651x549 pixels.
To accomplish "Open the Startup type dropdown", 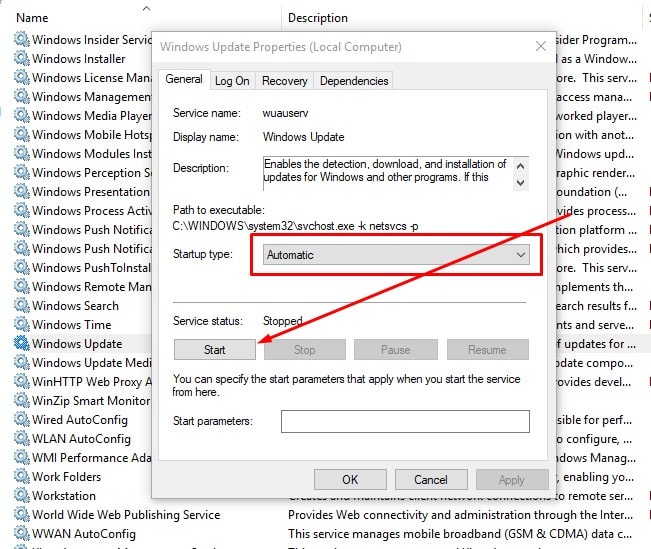I will pyautogui.click(x=396, y=255).
